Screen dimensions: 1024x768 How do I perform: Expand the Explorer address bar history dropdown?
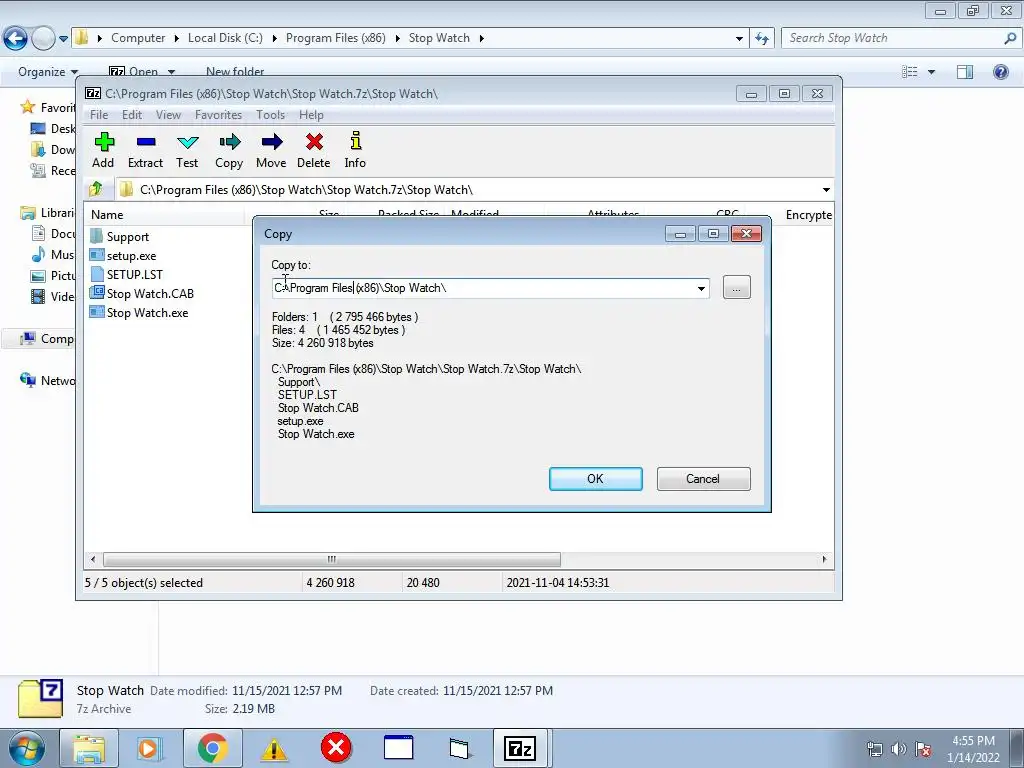[x=739, y=39]
